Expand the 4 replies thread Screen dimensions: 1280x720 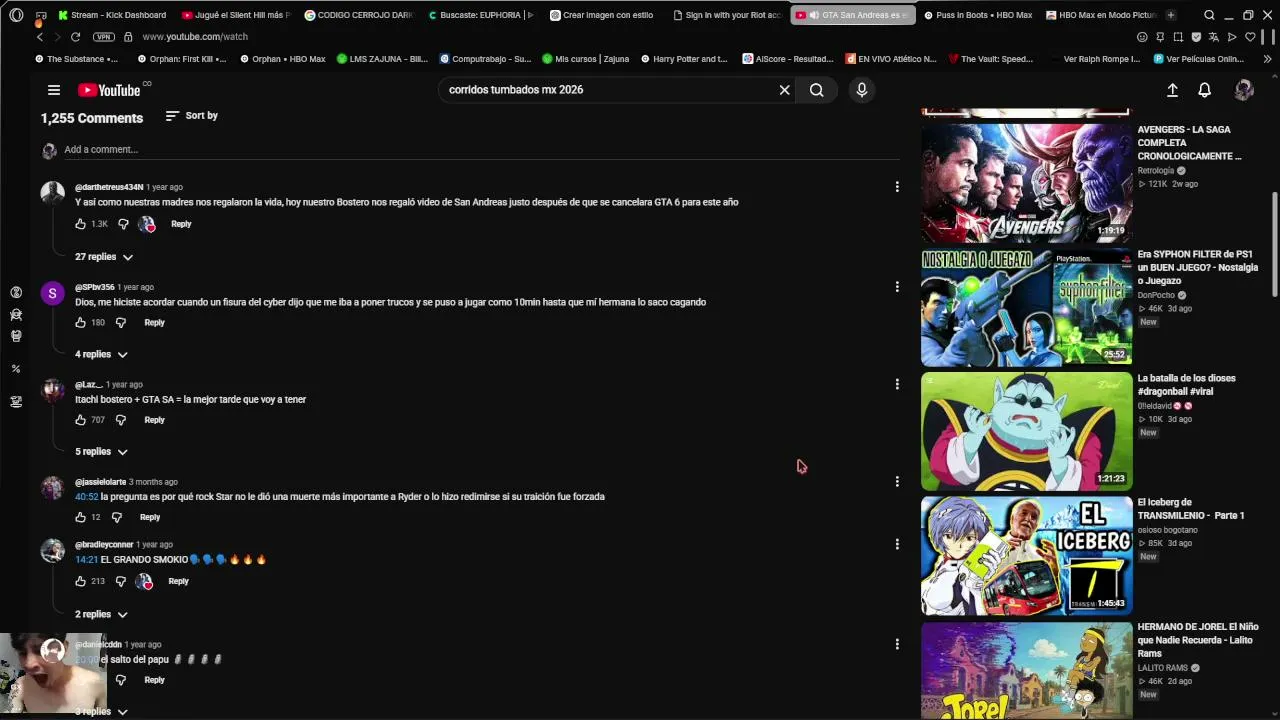(x=101, y=354)
